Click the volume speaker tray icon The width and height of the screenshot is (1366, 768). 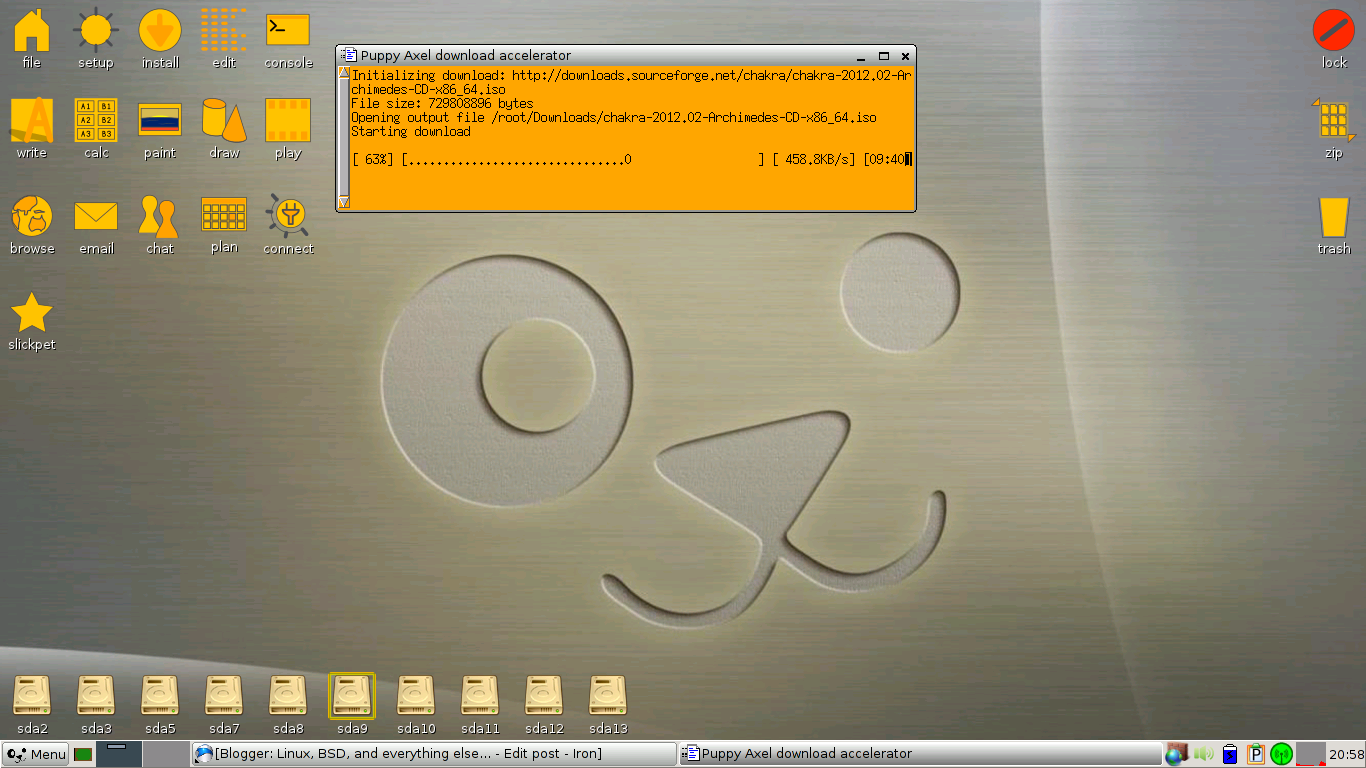1203,754
